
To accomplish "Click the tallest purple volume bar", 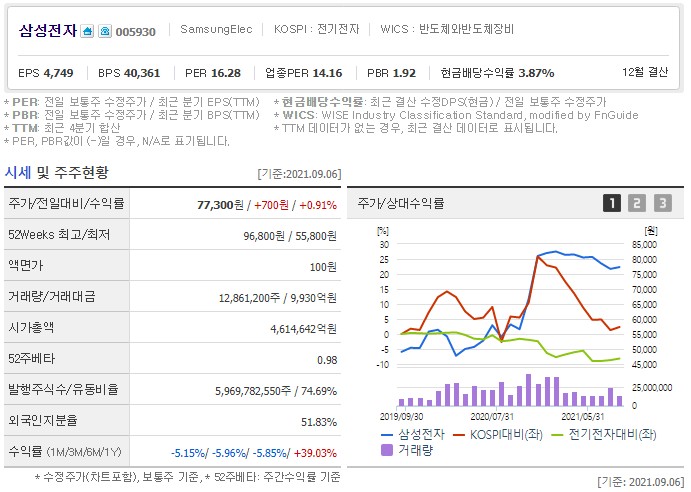I will [x=528, y=390].
